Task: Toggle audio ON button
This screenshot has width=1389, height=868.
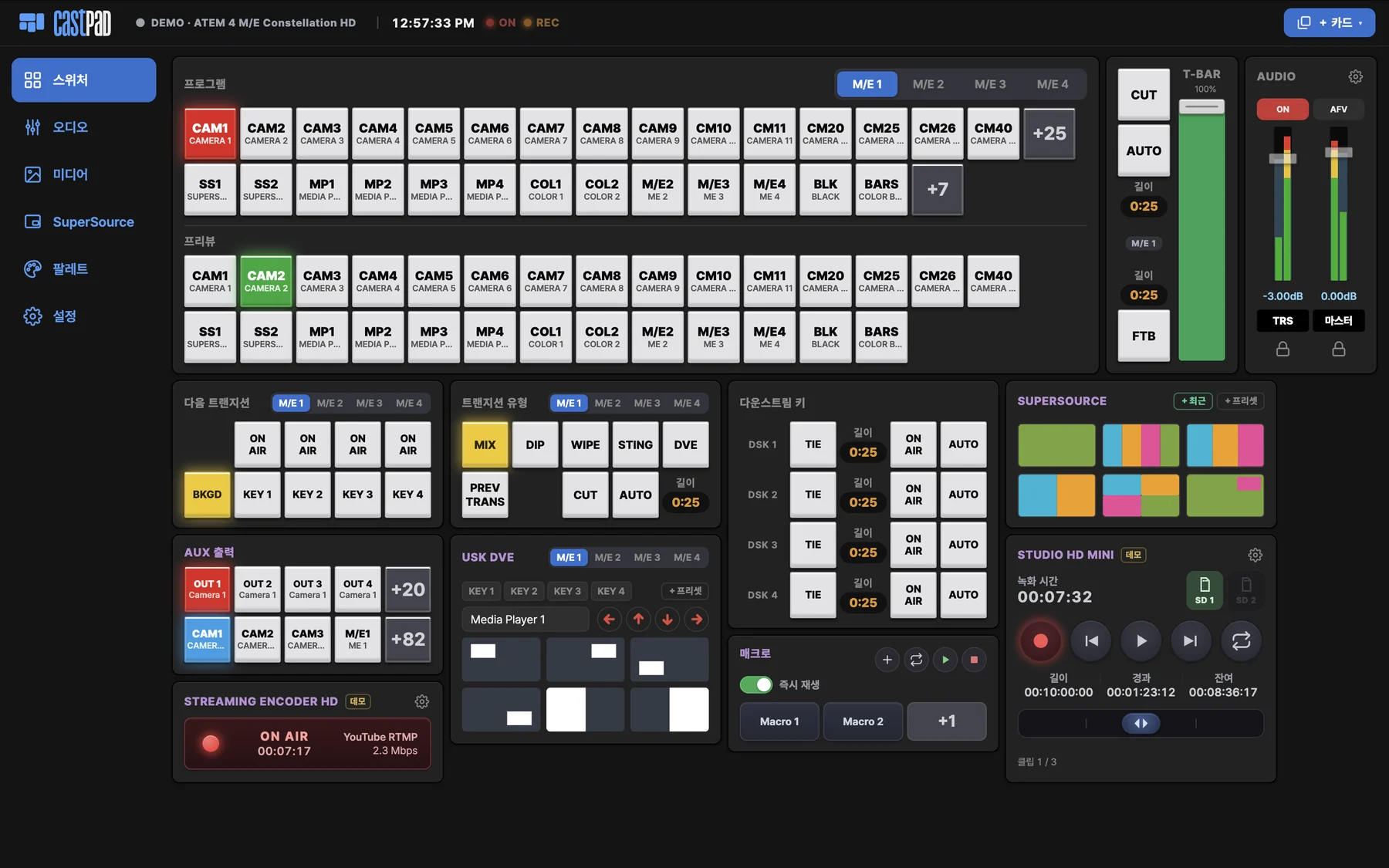Action: [x=1283, y=110]
